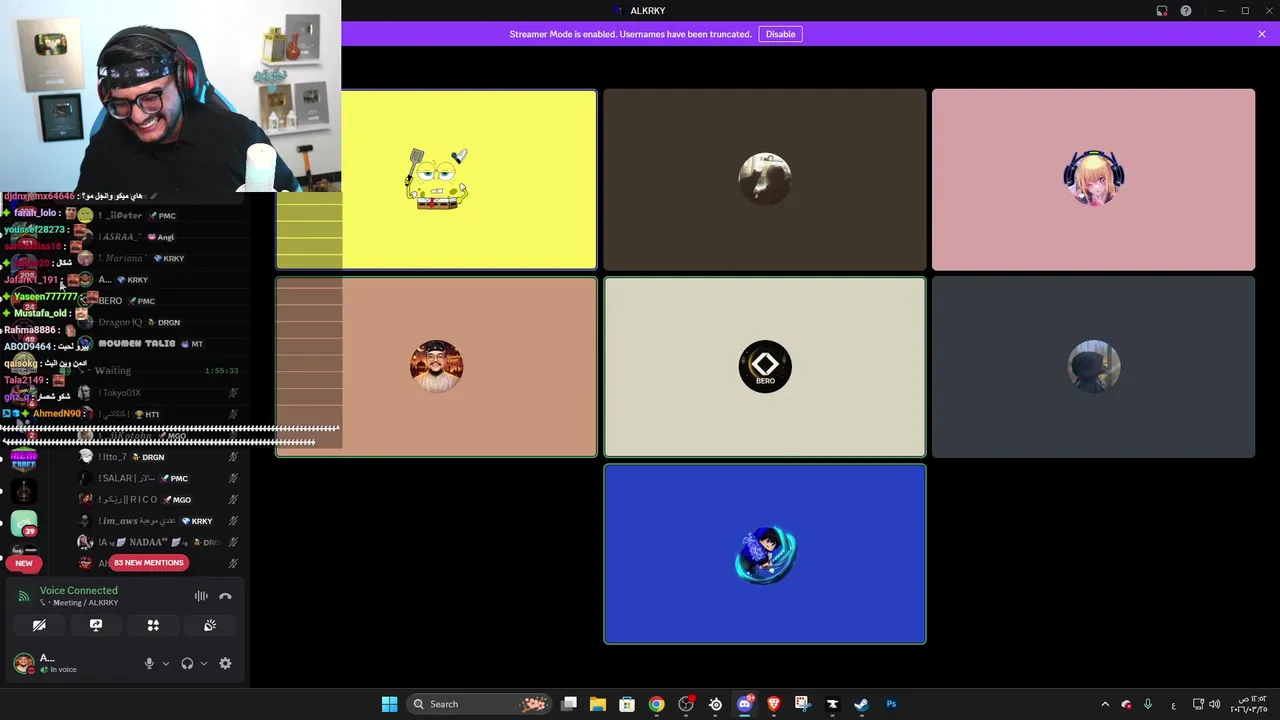Click muted mic icon beside !Itto_7
Viewport: 1280px width, 720px height.
tap(233, 457)
